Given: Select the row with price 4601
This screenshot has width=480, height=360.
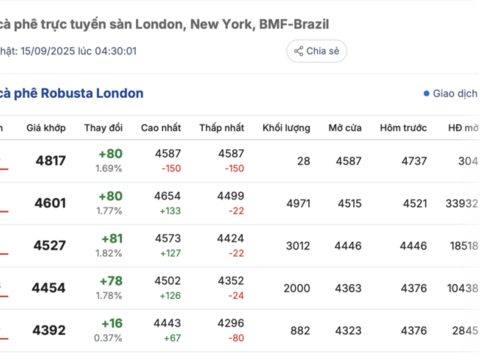Looking at the screenshot, I should click(x=240, y=203).
